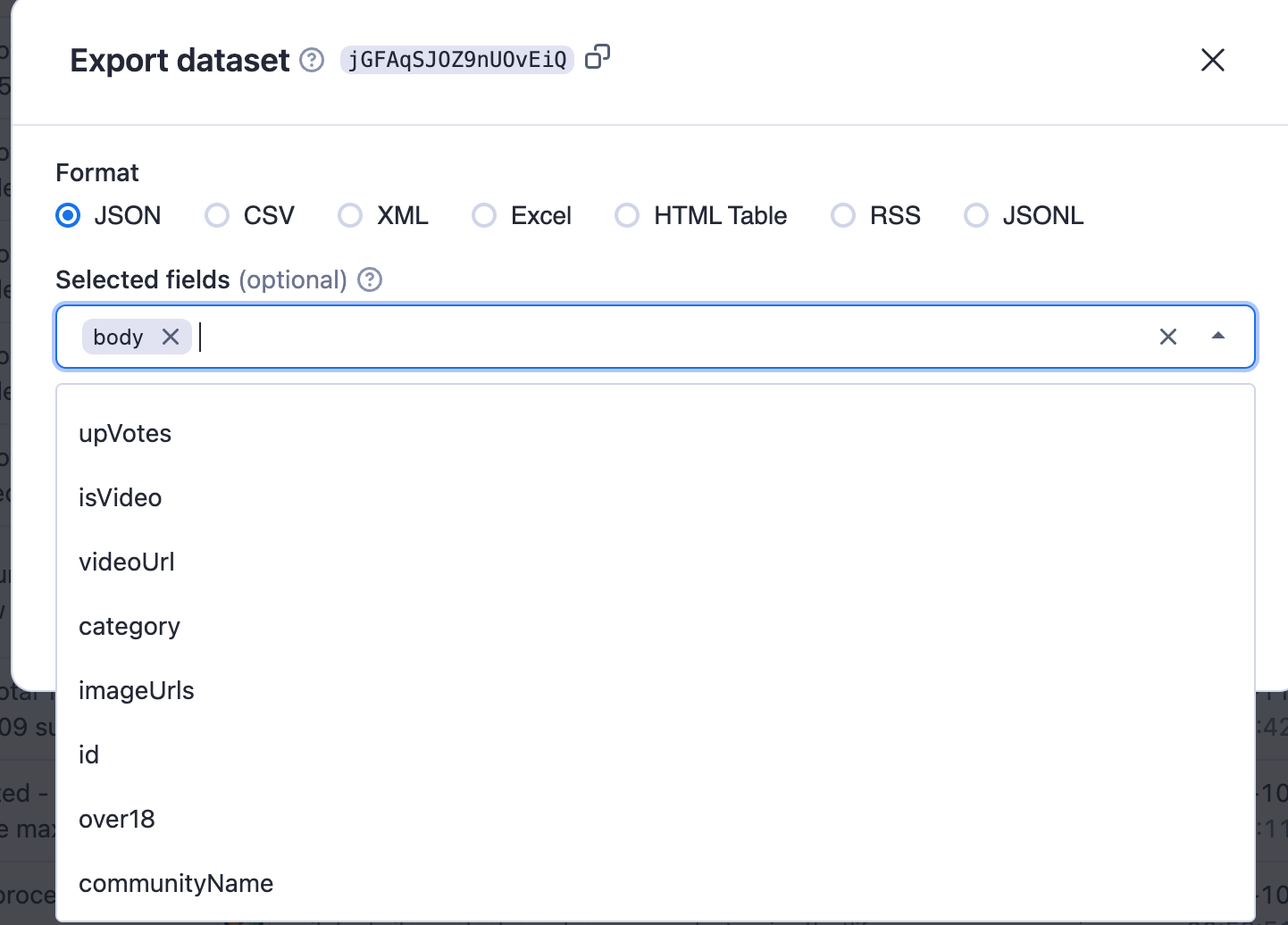This screenshot has width=1288, height=925.
Task: Add the upVotes field from the list
Action: (656, 434)
